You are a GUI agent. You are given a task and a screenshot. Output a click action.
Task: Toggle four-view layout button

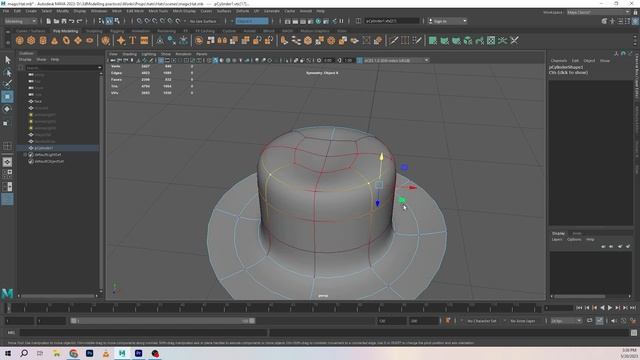click(x=7, y=174)
